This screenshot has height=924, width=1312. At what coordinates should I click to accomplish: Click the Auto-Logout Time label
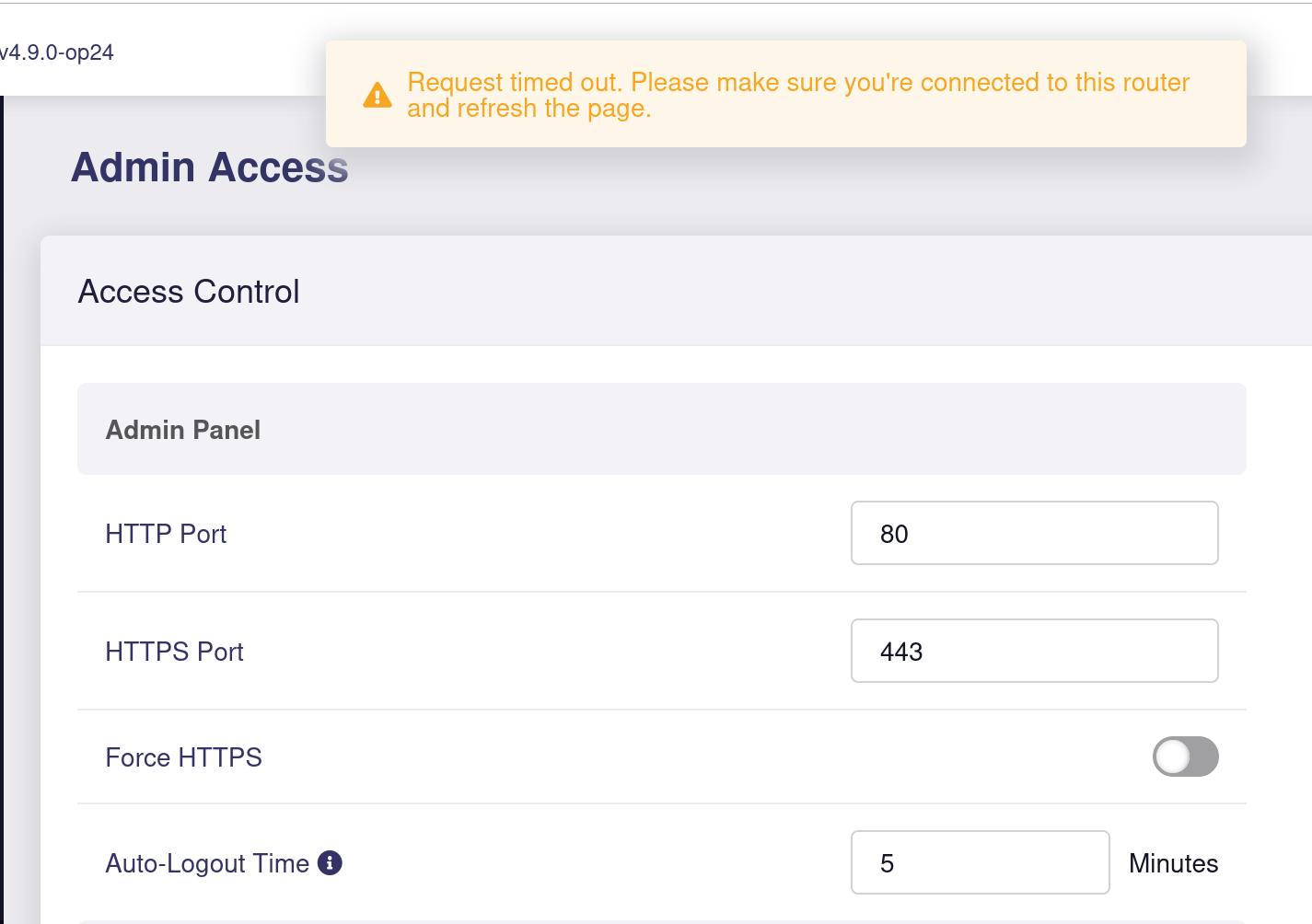pos(207,863)
